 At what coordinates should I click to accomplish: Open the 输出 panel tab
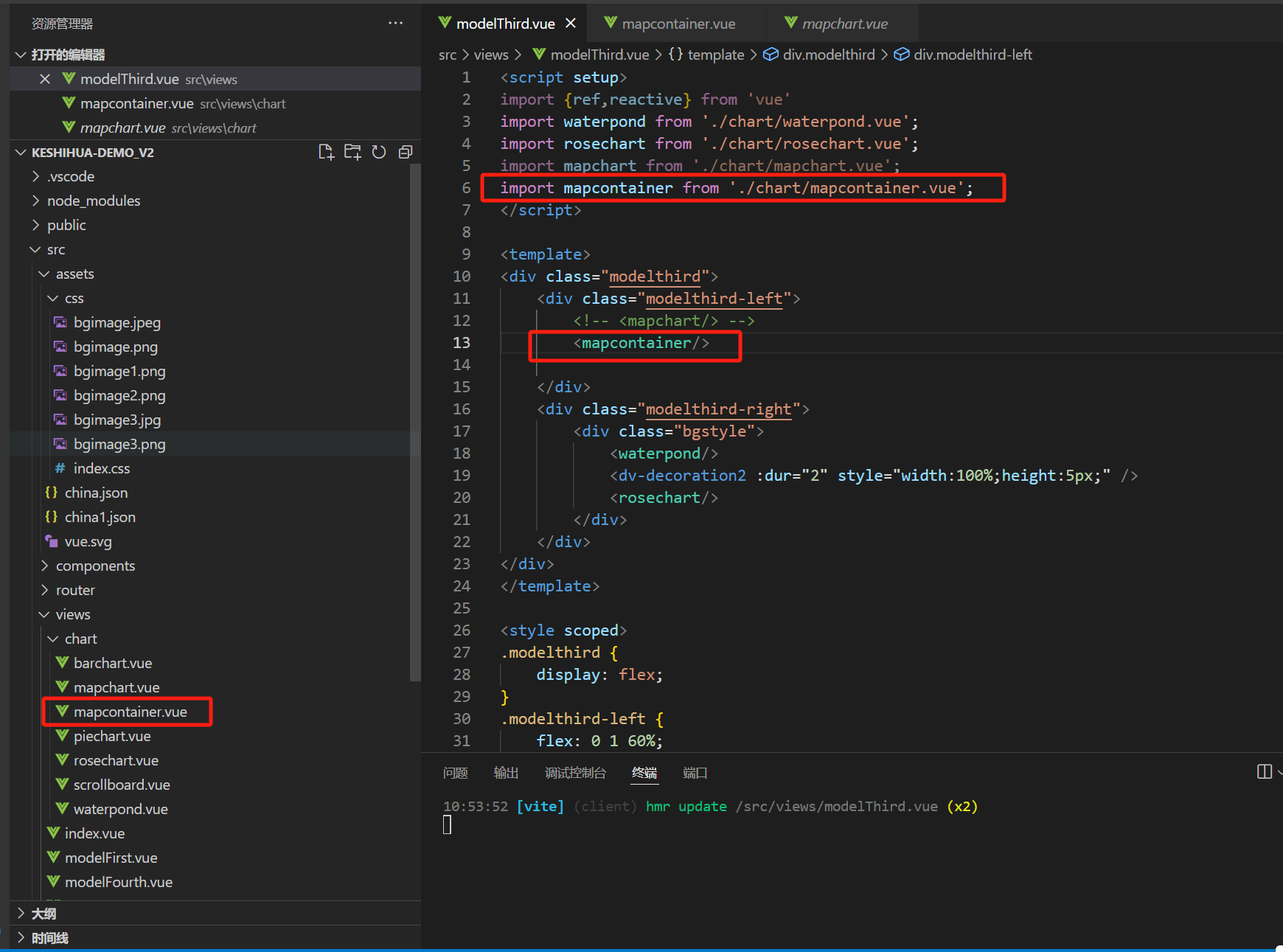pyautogui.click(x=507, y=773)
